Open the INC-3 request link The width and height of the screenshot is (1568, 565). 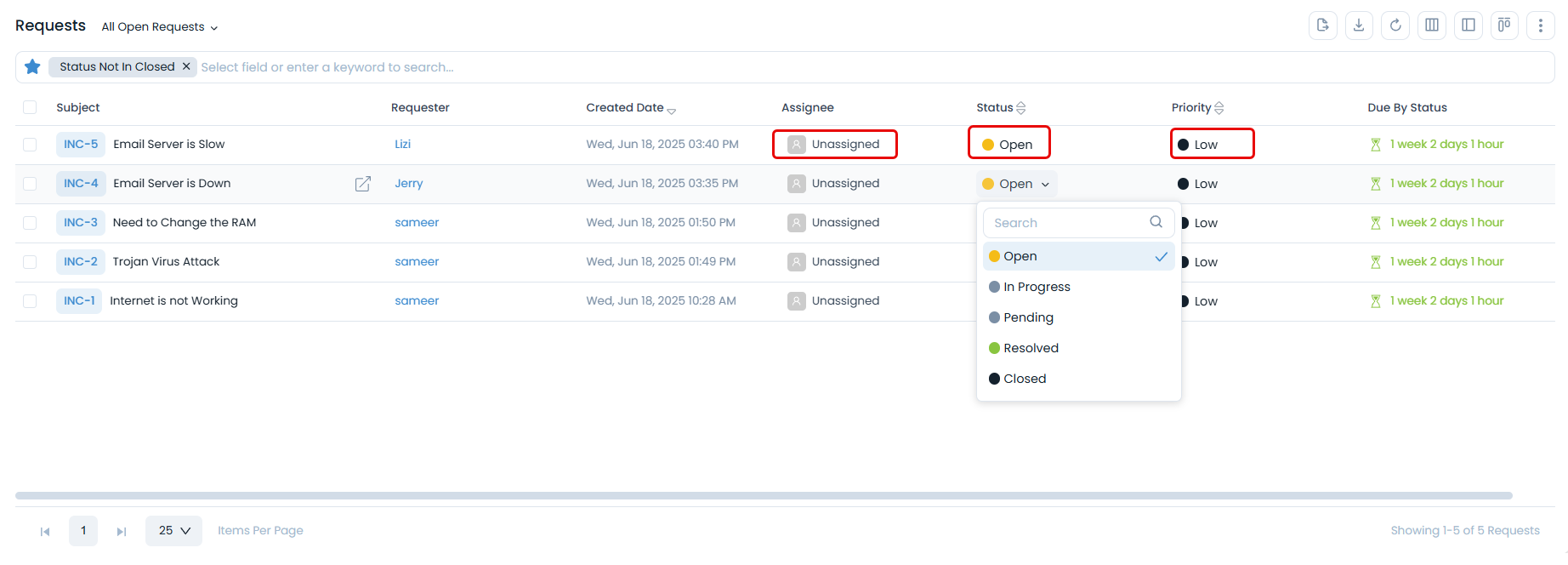[x=81, y=223]
